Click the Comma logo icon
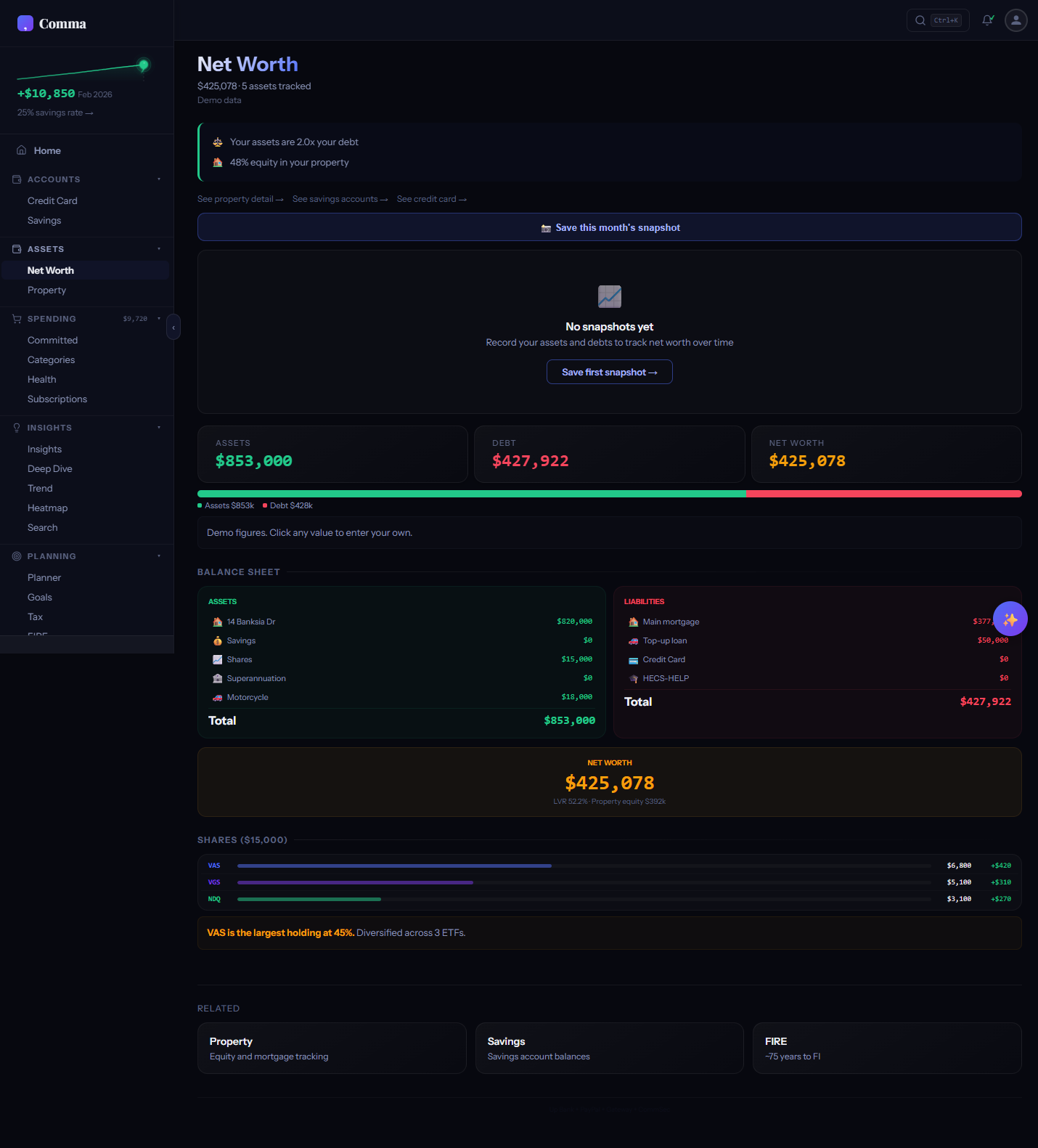Image resolution: width=1038 pixels, height=1148 pixels. pyautogui.click(x=25, y=23)
